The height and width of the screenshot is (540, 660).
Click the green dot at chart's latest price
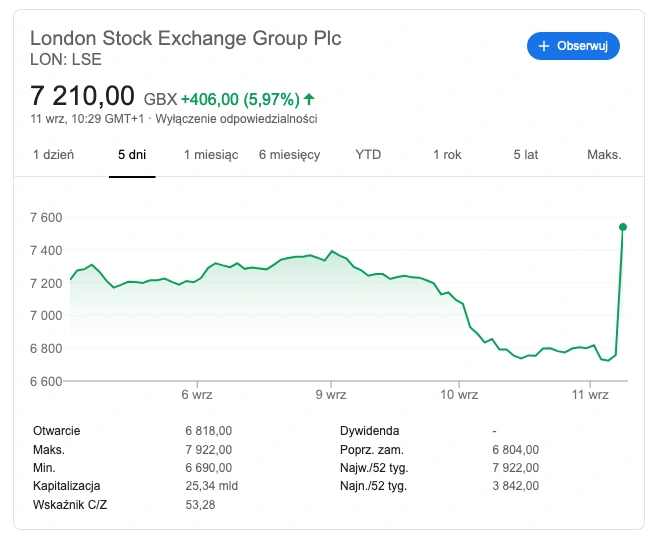tap(623, 227)
